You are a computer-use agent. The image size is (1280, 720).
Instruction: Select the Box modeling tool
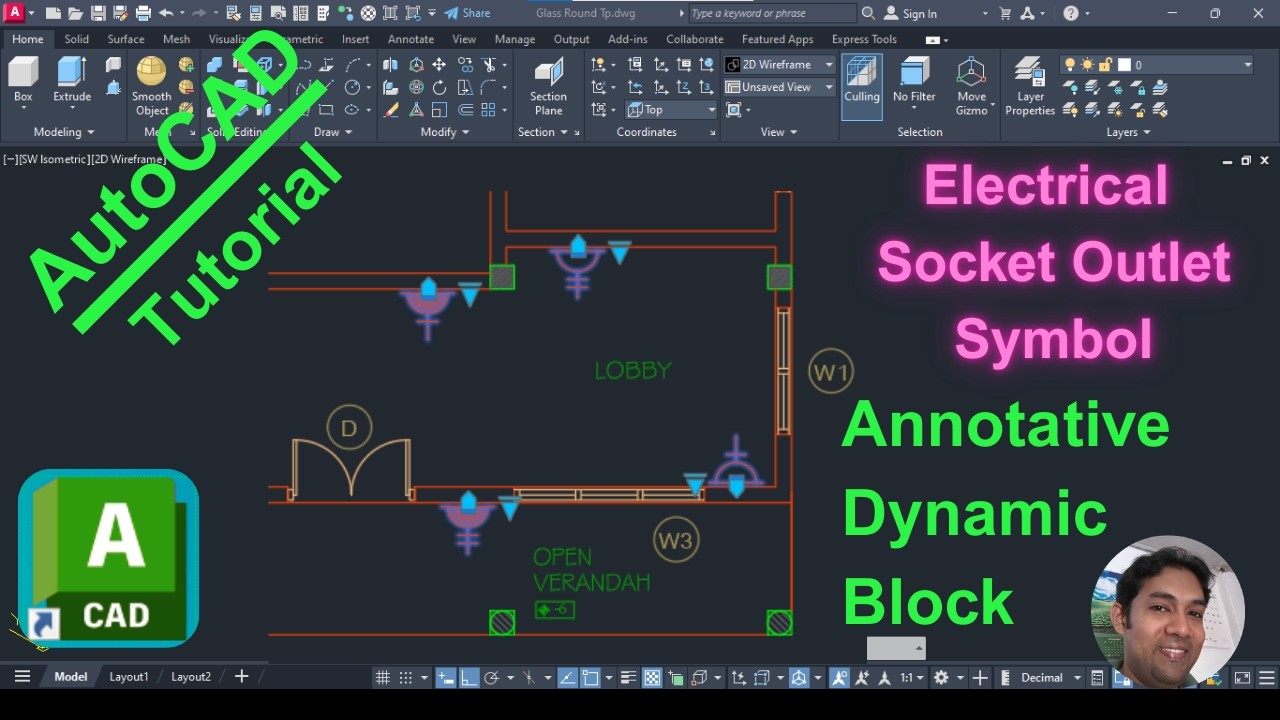click(23, 81)
